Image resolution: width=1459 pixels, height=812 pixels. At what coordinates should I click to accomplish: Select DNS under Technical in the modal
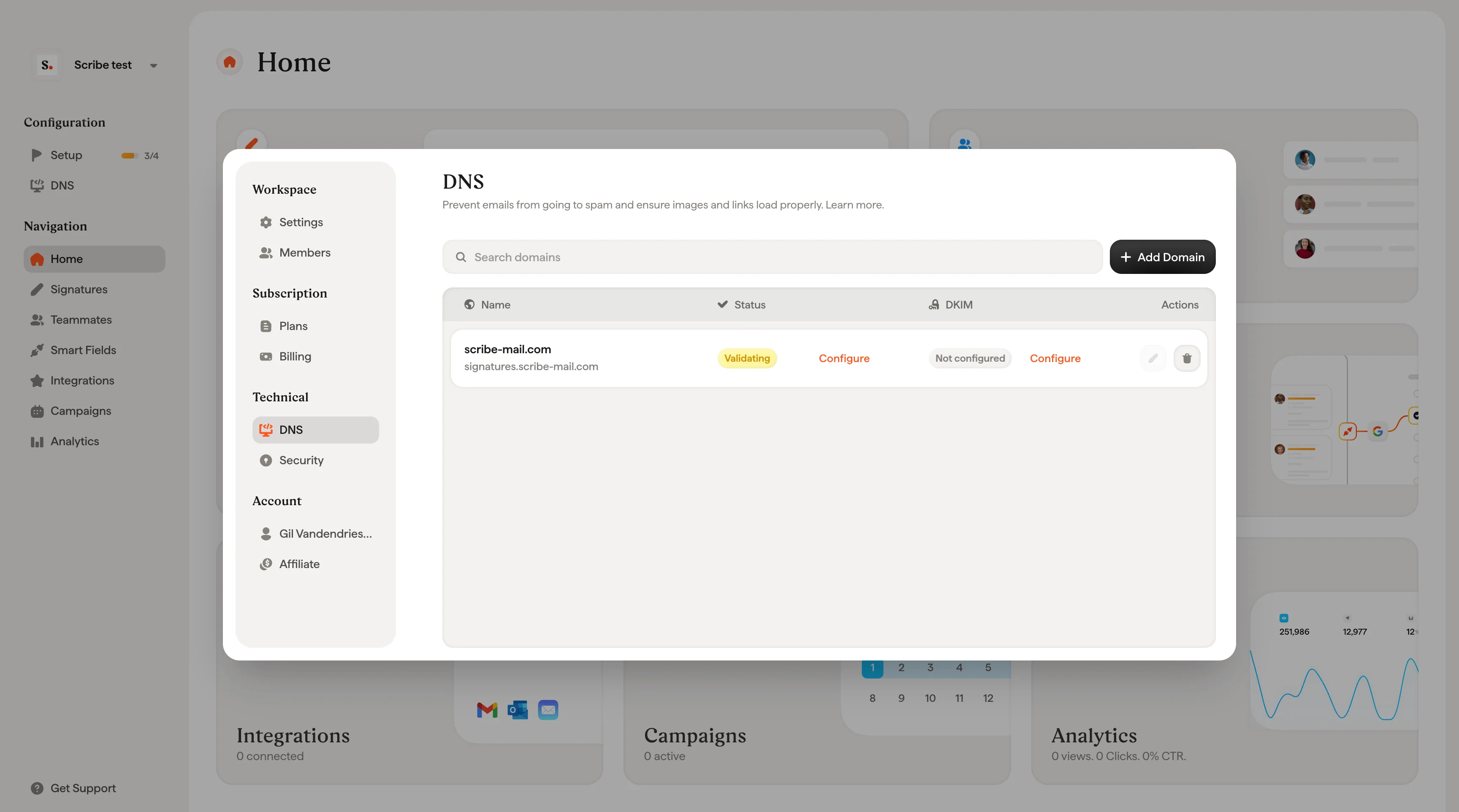coord(315,430)
